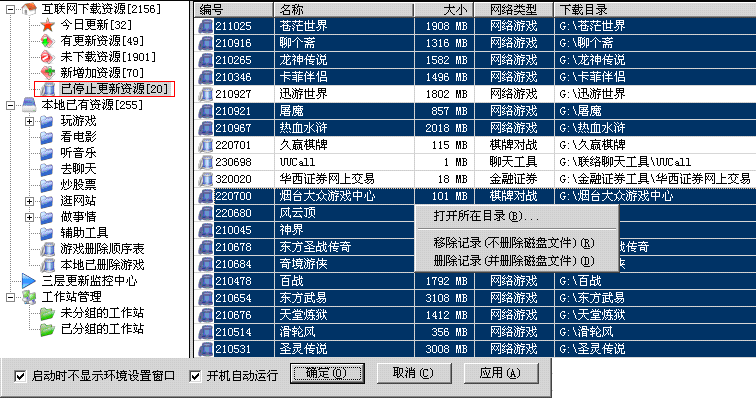The height and width of the screenshot is (398, 756).
Task: Click the icon beside 已停止更新资源[20]
Action: pyautogui.click(x=48, y=89)
